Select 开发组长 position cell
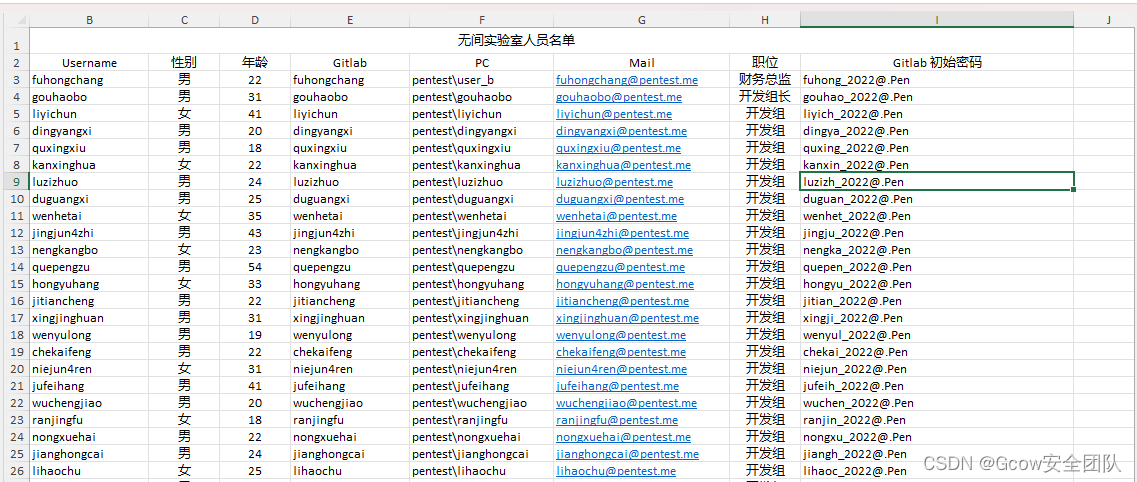Viewport: 1137px width, 482px height. click(765, 97)
